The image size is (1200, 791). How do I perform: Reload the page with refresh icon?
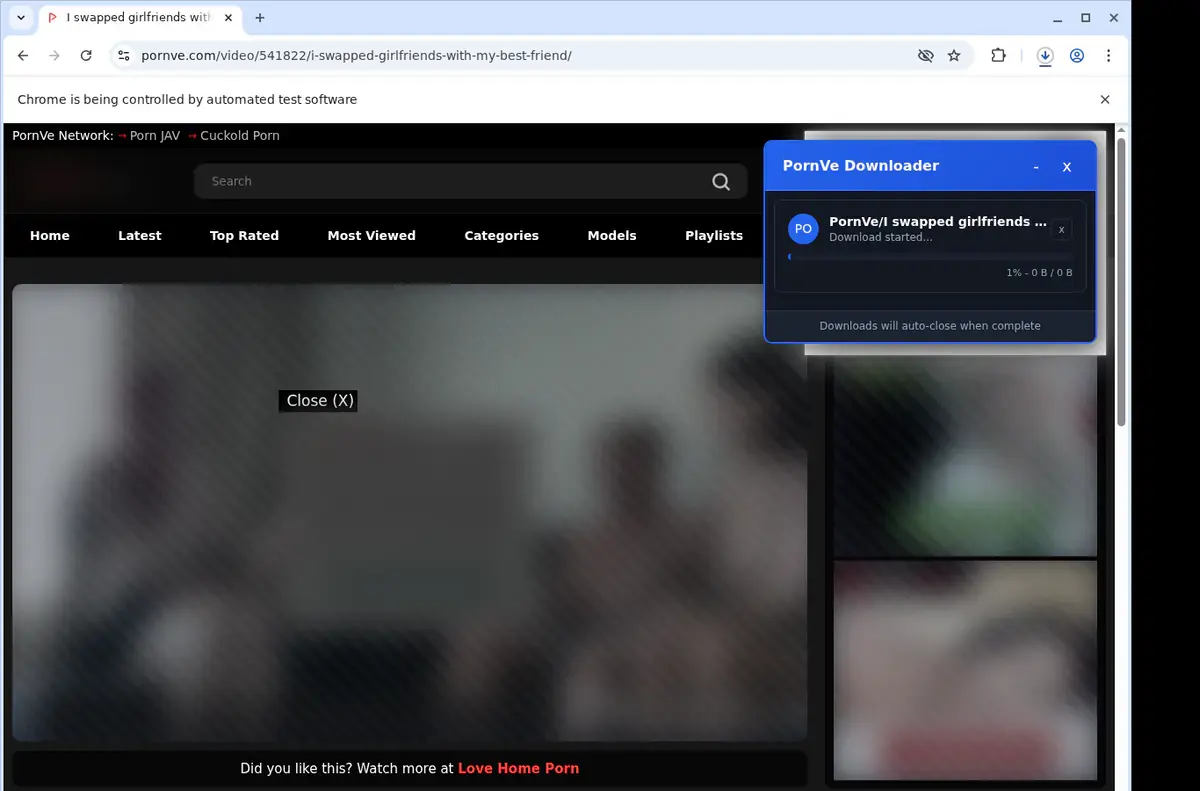pyautogui.click(x=86, y=56)
